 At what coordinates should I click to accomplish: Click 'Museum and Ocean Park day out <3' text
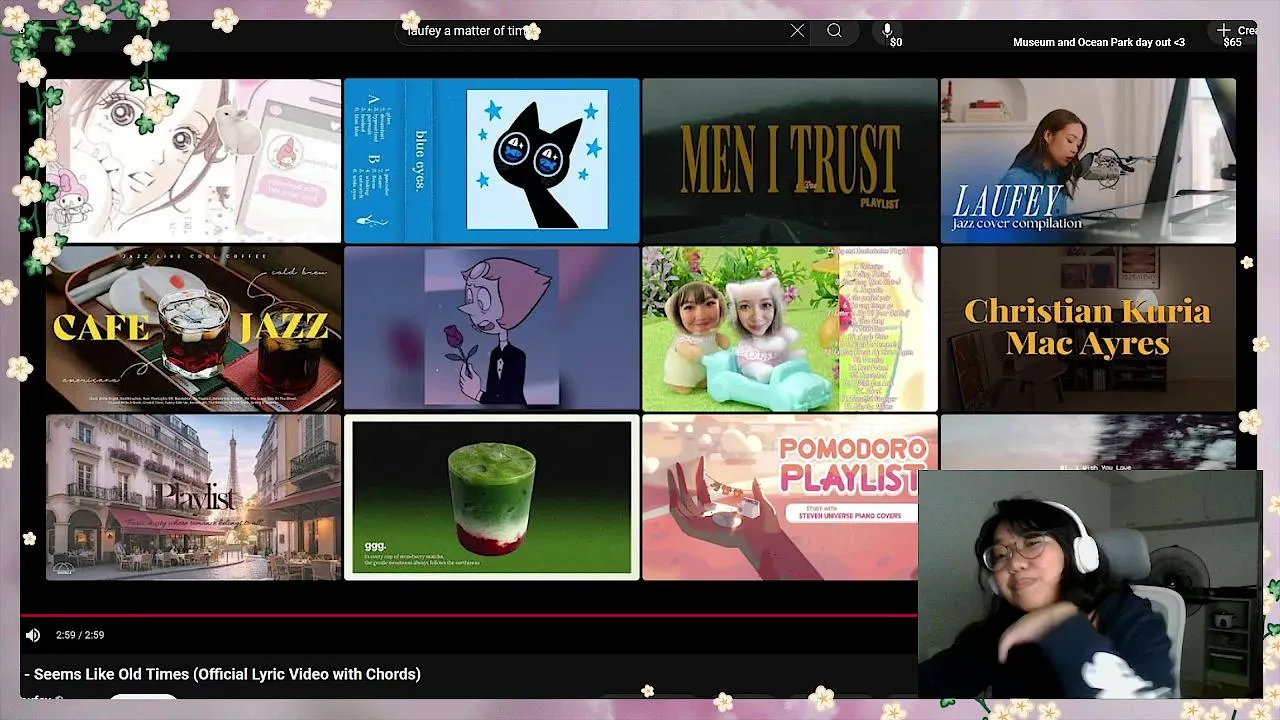click(1099, 42)
